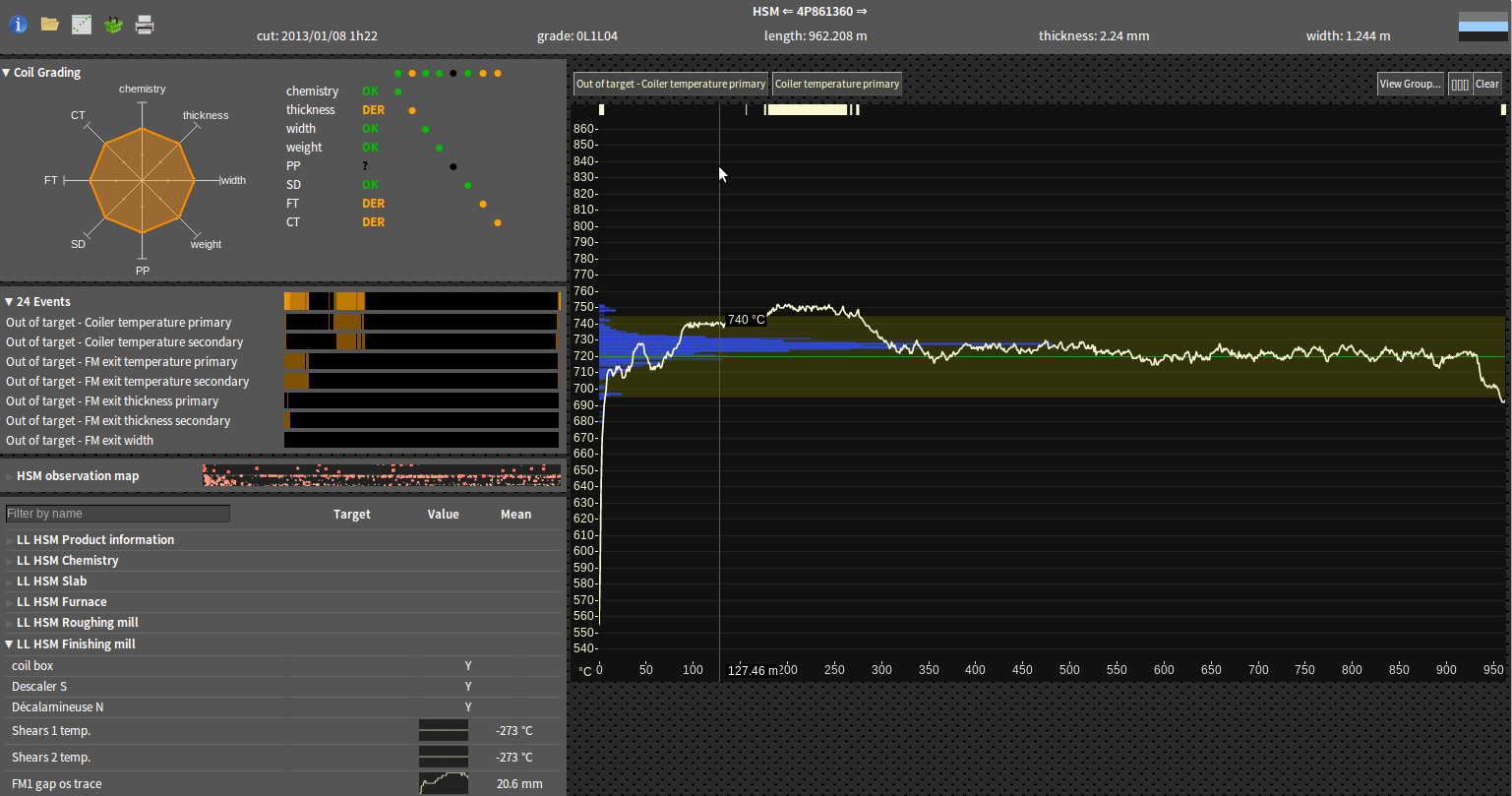This screenshot has height=796, width=1512.
Task: Select event Out of target - Coiler temperature secondary
Action: 281,341
